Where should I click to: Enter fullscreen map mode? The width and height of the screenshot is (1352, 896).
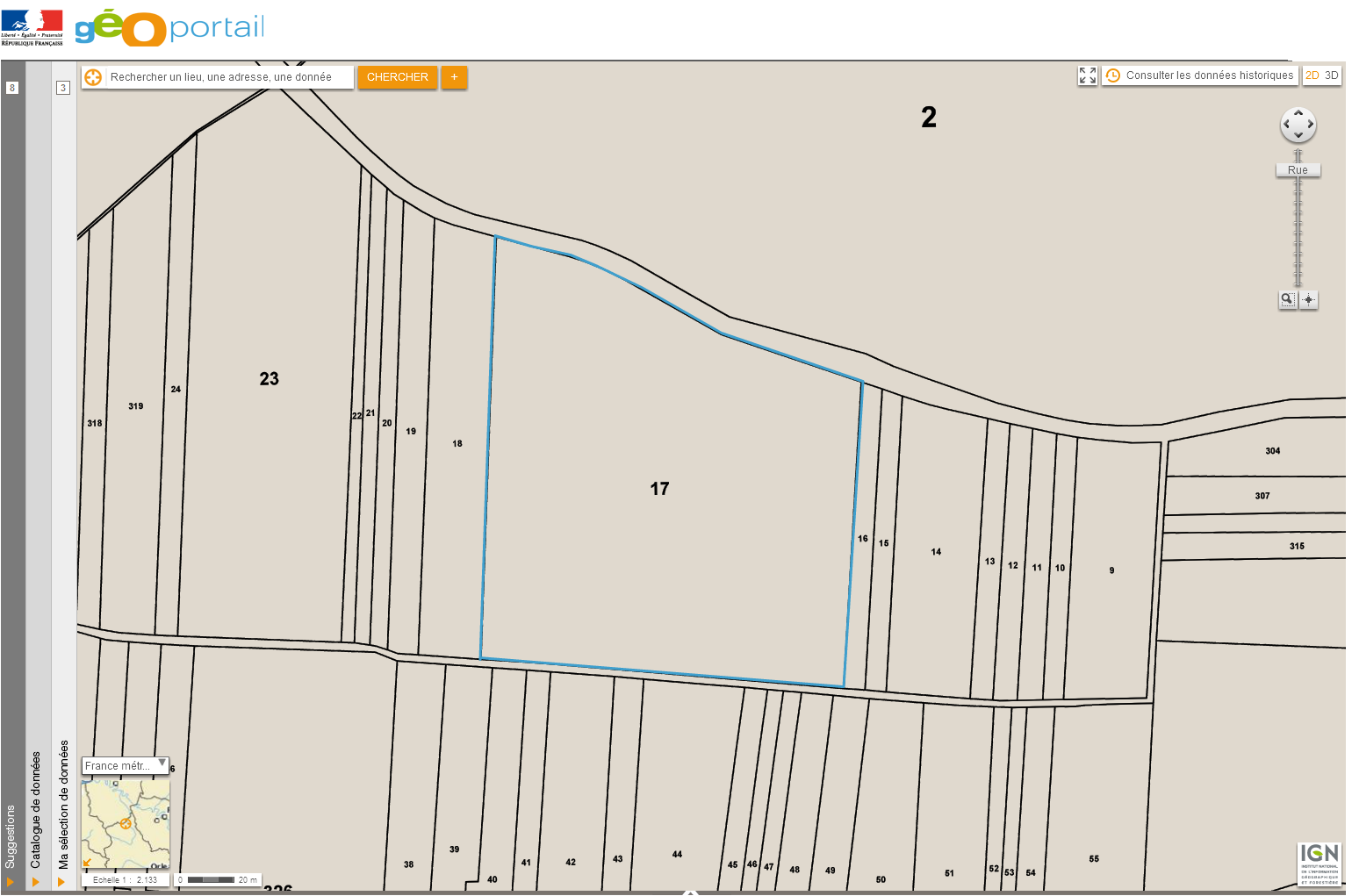(x=1088, y=76)
